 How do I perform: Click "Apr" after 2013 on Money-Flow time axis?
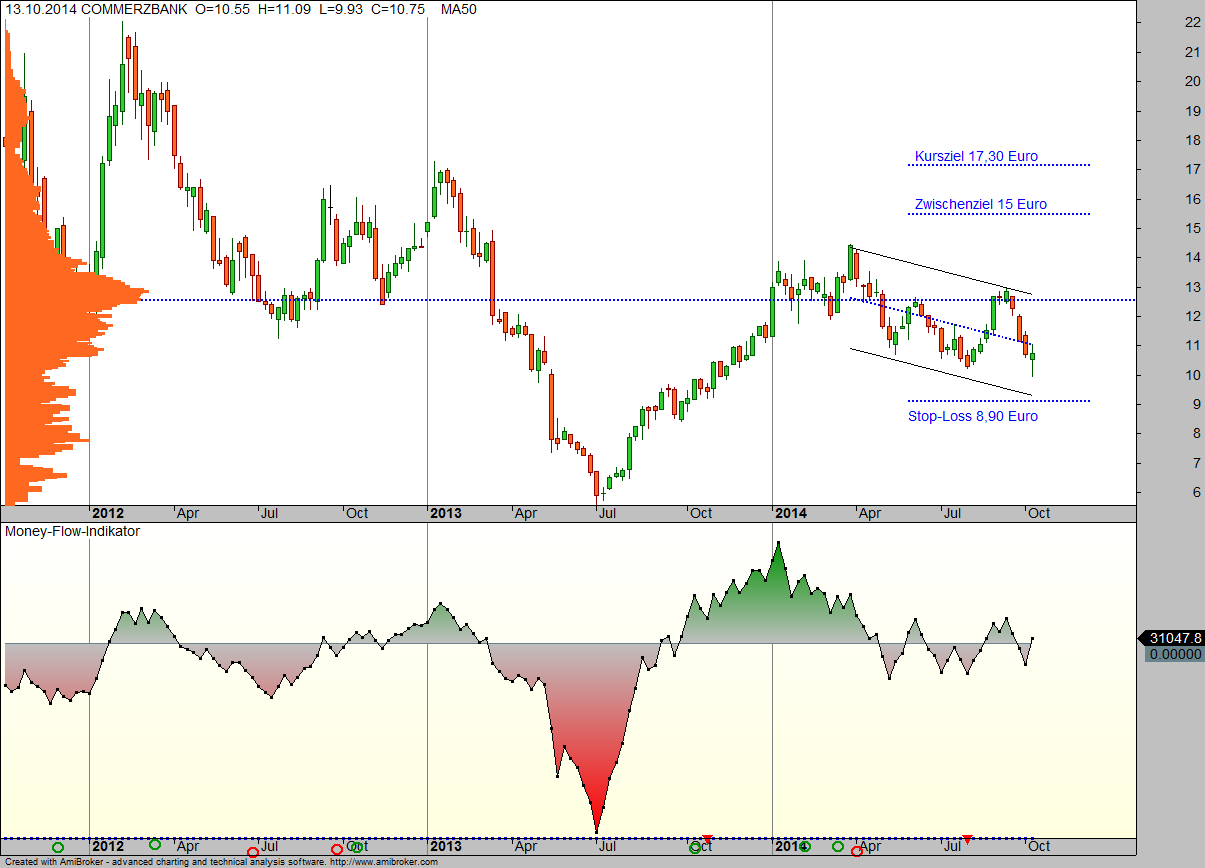(525, 846)
